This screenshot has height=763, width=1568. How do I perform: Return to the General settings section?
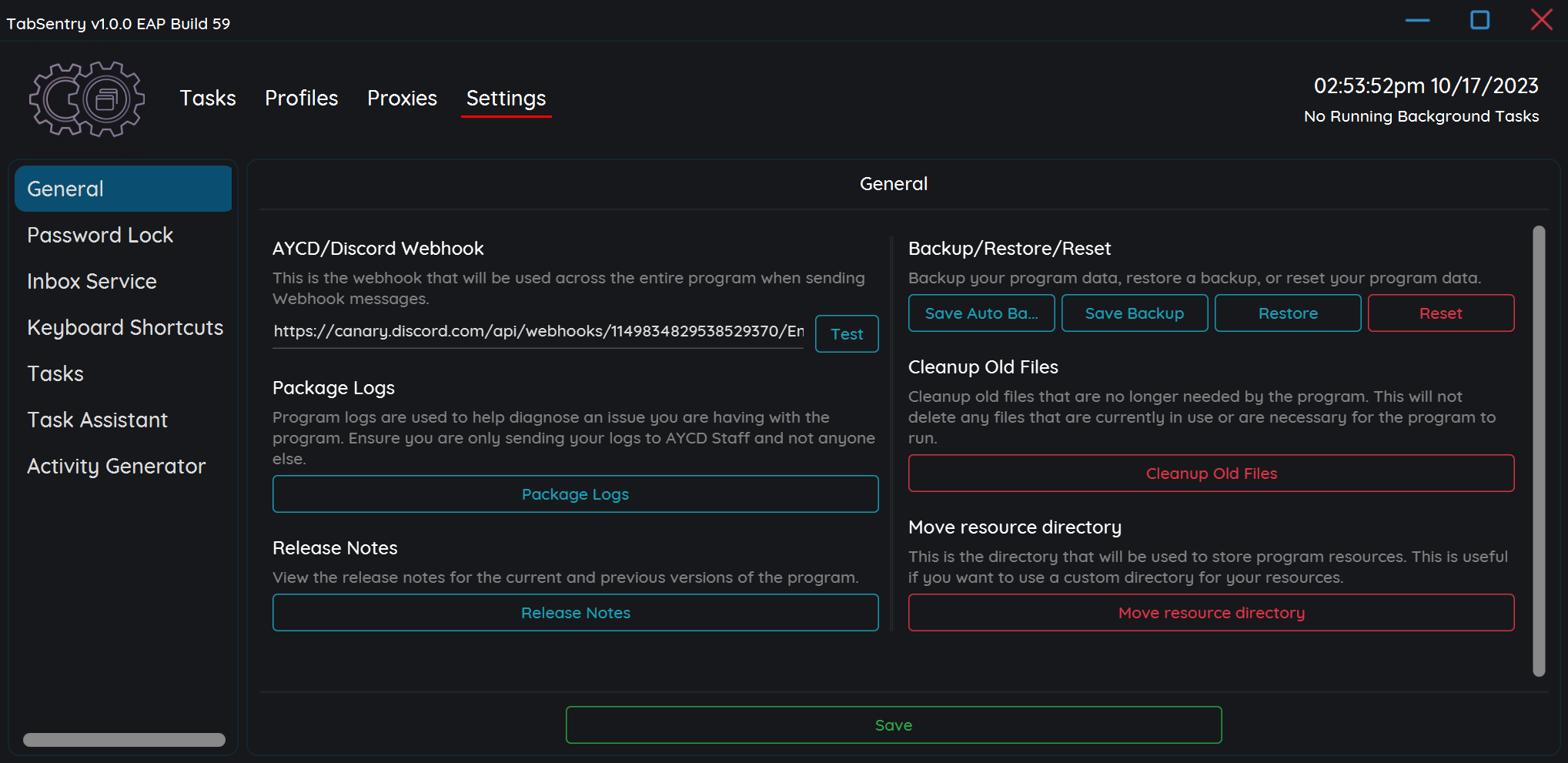[x=65, y=188]
